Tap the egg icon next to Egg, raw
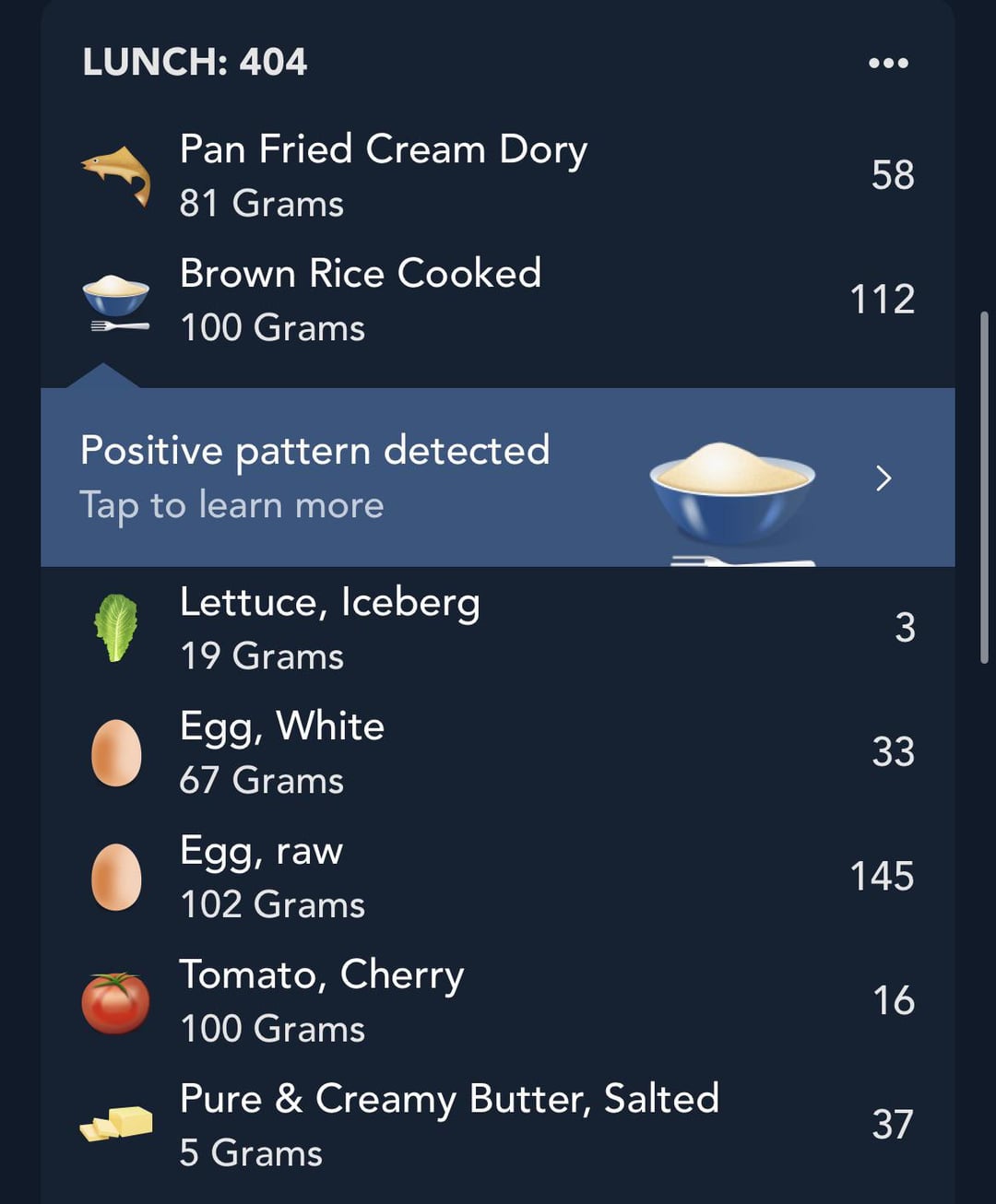The height and width of the screenshot is (1204, 996). [x=117, y=877]
